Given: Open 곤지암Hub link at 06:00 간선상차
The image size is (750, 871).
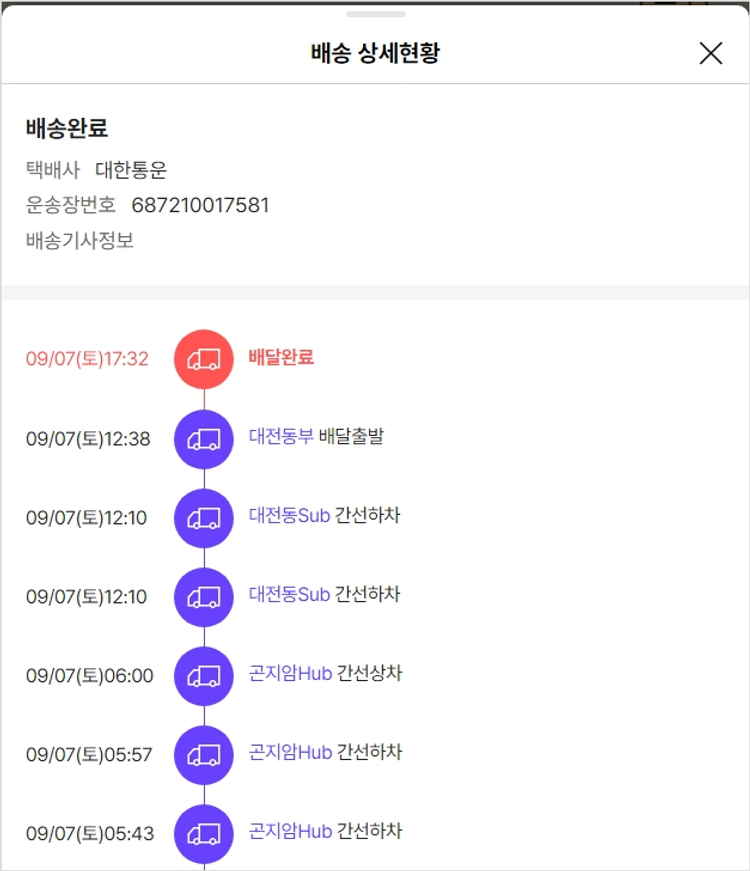Looking at the screenshot, I should tap(290, 674).
